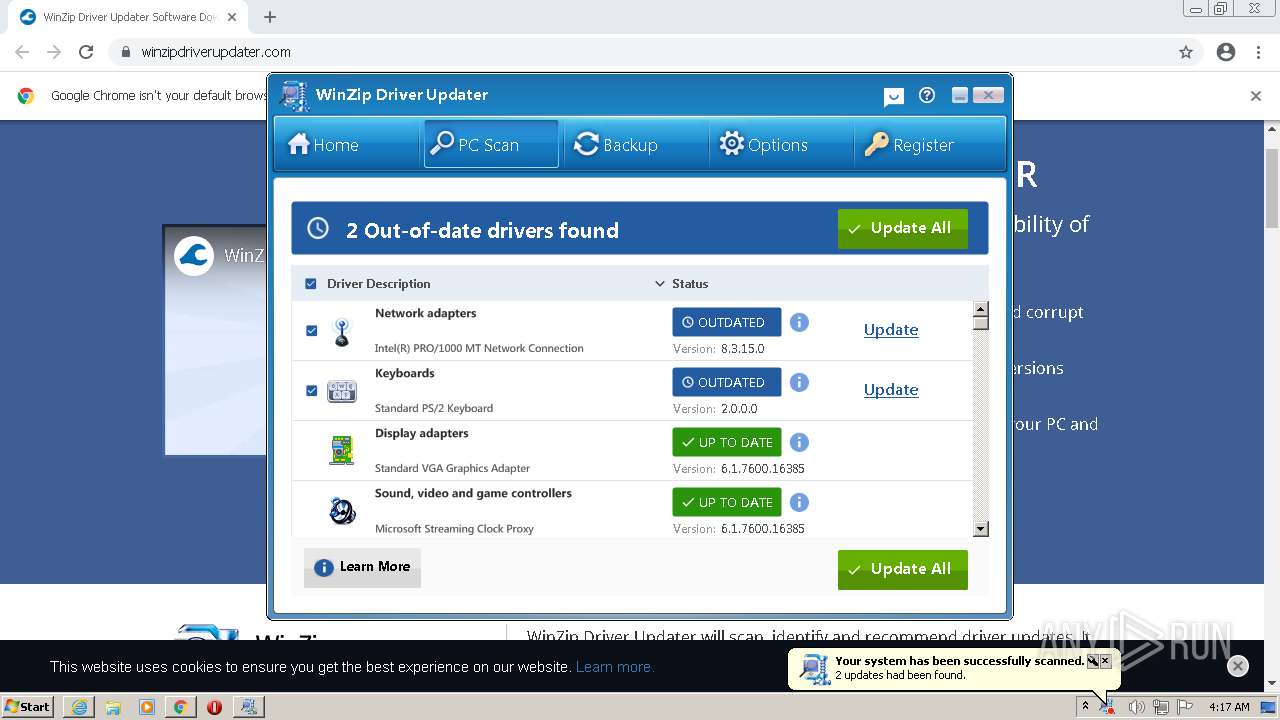Image resolution: width=1280 pixels, height=720 pixels.
Task: Click the Learn more cookie link
Action: (x=614, y=667)
